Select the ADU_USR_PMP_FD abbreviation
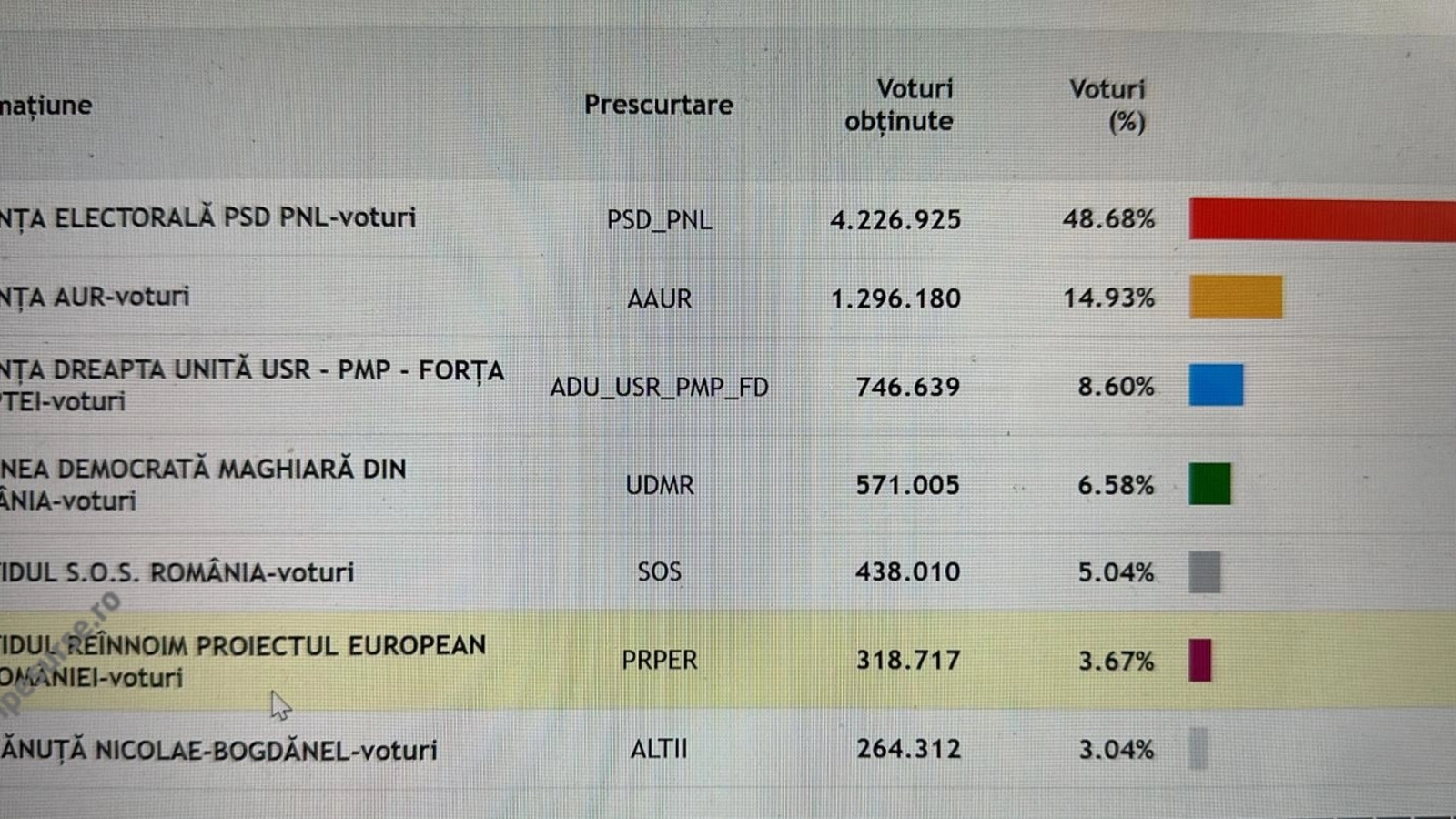This screenshot has width=1456, height=819. (x=659, y=388)
